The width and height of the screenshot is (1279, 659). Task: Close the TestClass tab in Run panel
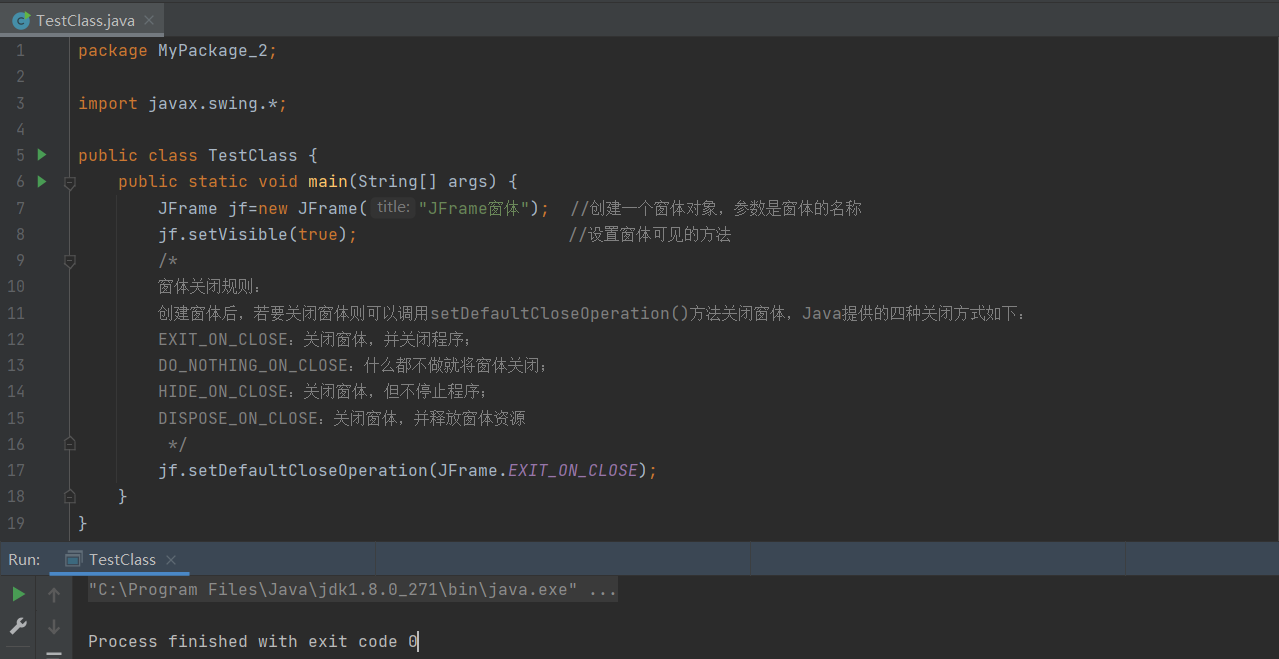click(x=171, y=560)
